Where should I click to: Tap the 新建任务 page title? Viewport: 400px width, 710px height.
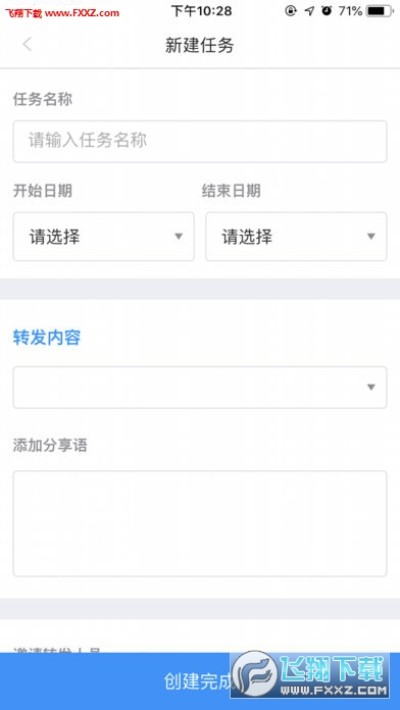200,45
